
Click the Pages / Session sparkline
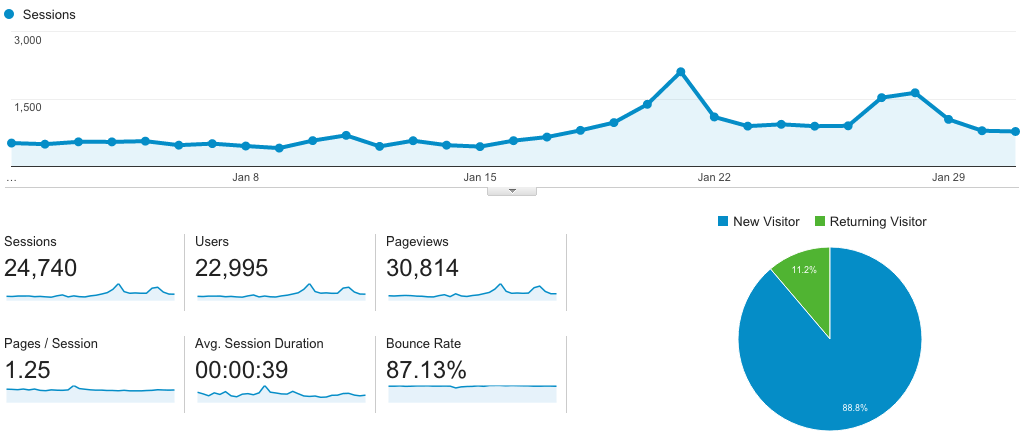pos(90,394)
